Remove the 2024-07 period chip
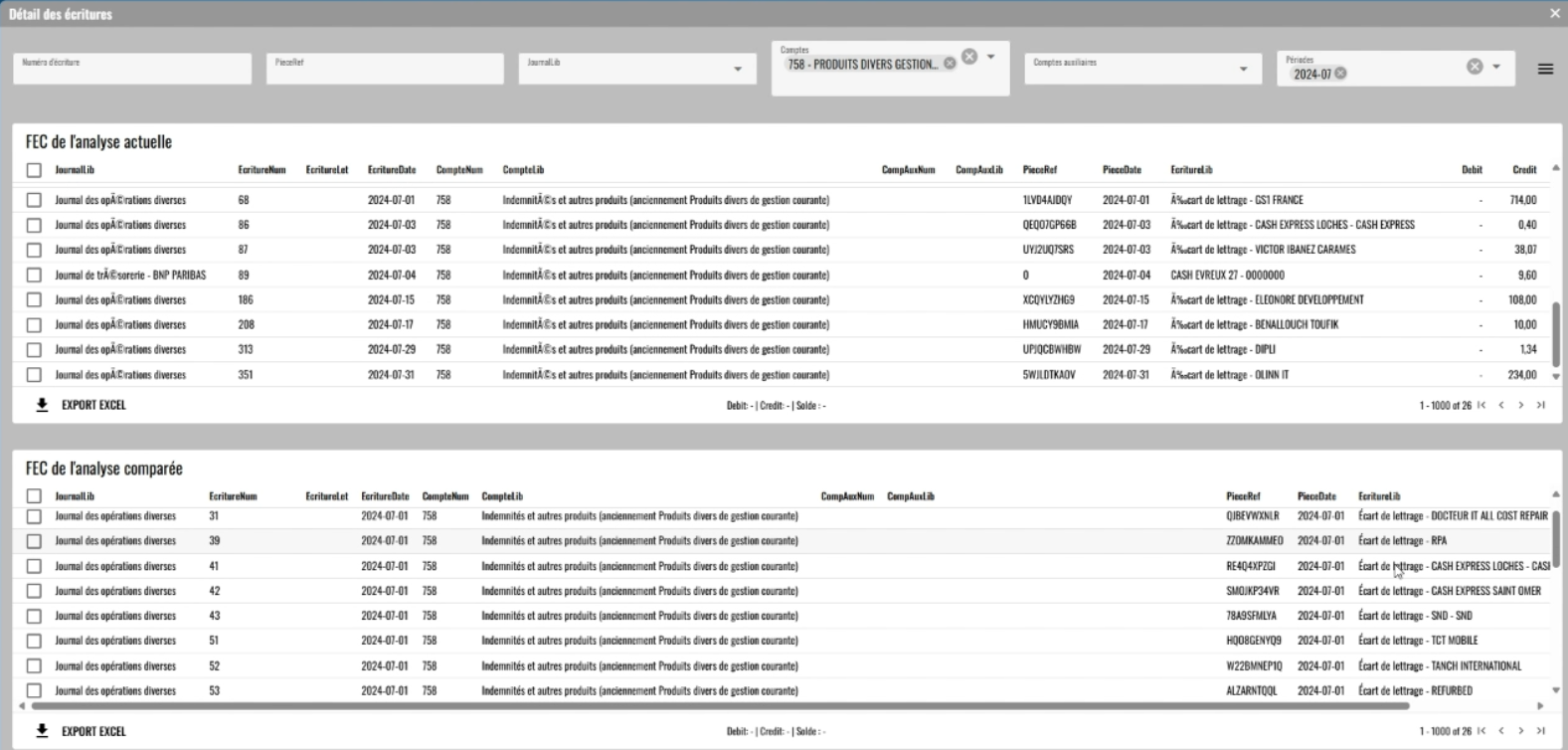The width and height of the screenshot is (1568, 750). coord(1340,74)
